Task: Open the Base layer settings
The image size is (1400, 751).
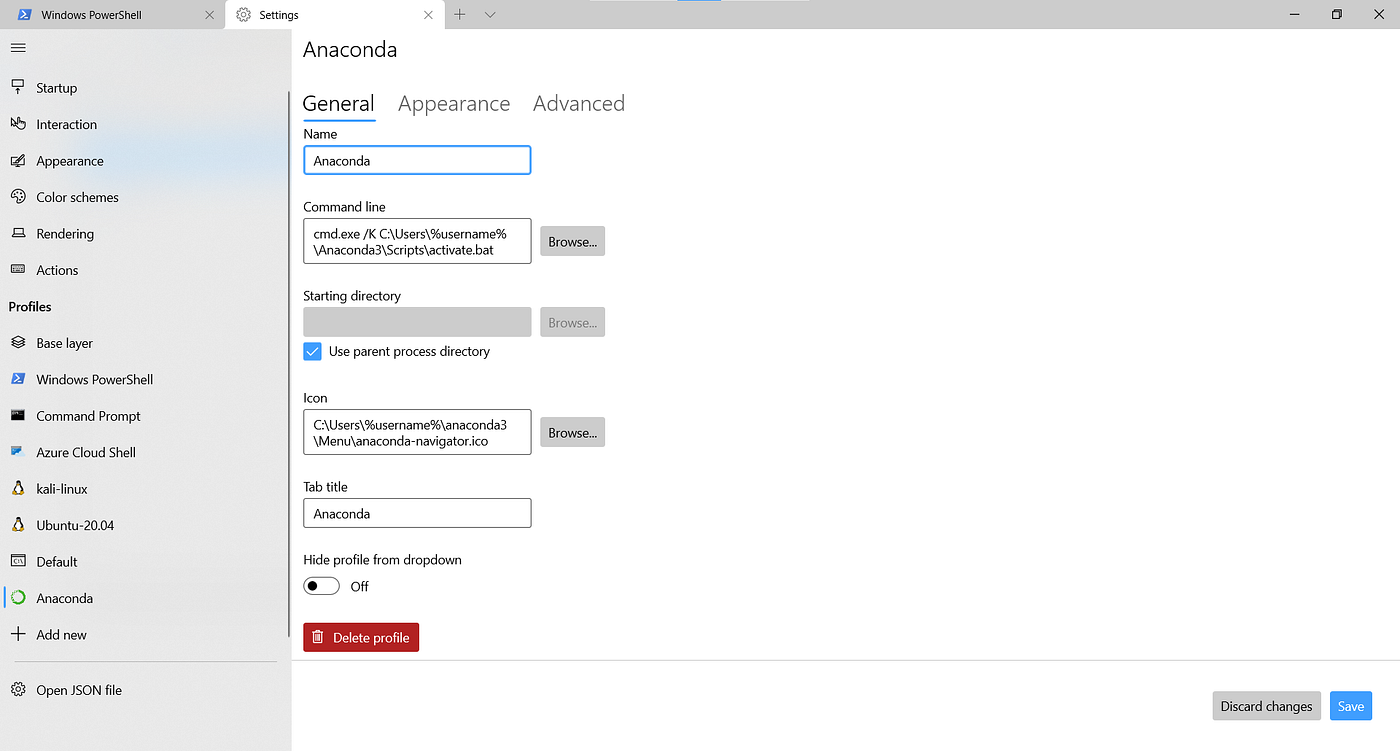Action: tap(64, 342)
